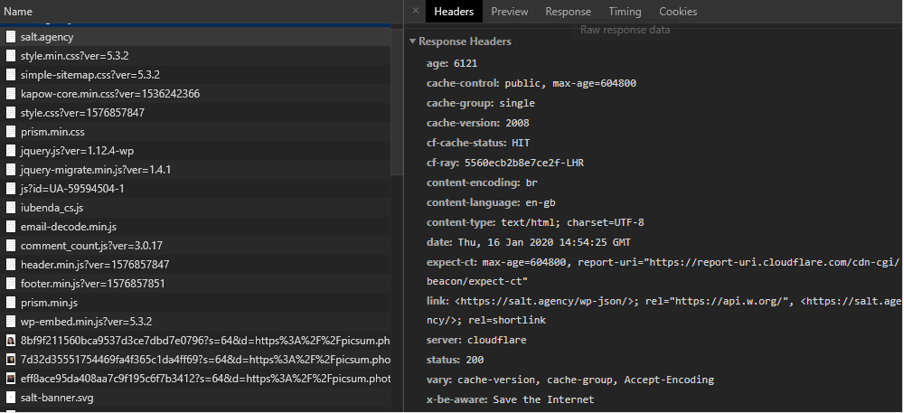The image size is (904, 413).
Task: Click the iubenda_cs.js file icon
Action: tap(10, 208)
